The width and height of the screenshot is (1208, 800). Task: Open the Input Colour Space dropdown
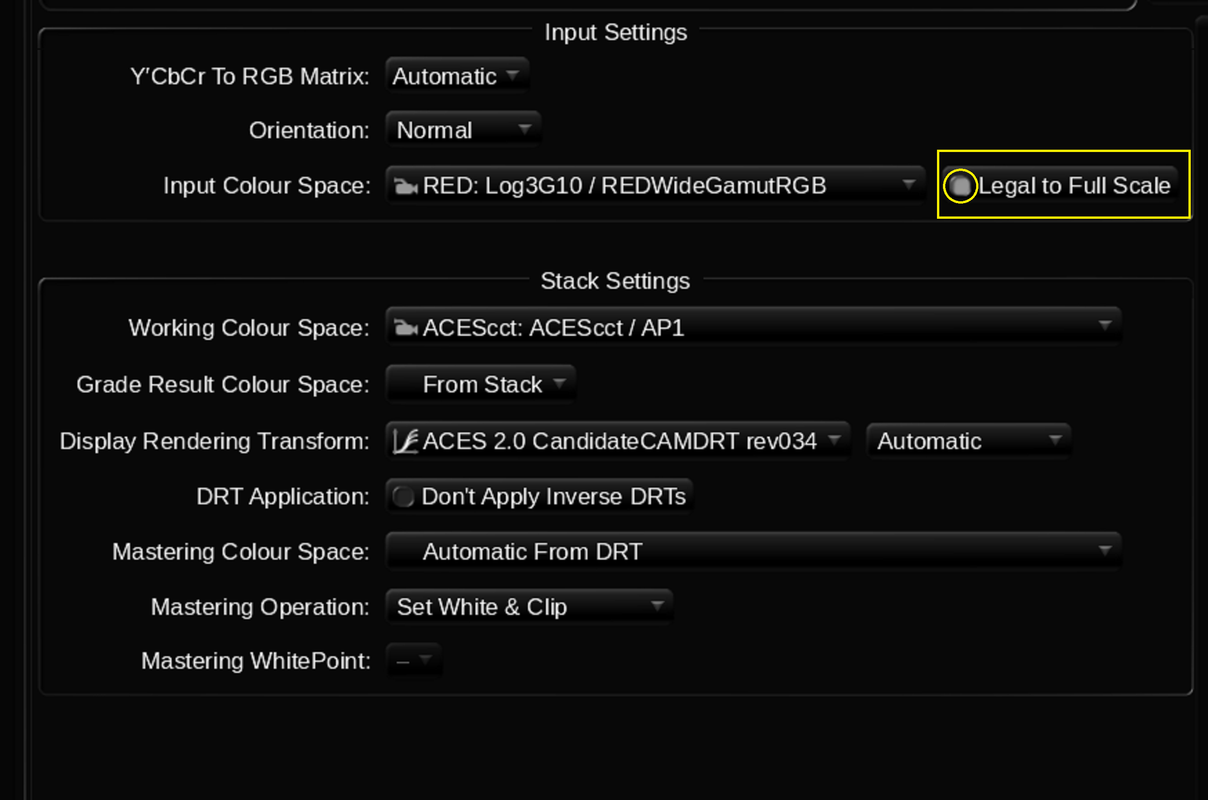click(x=655, y=185)
